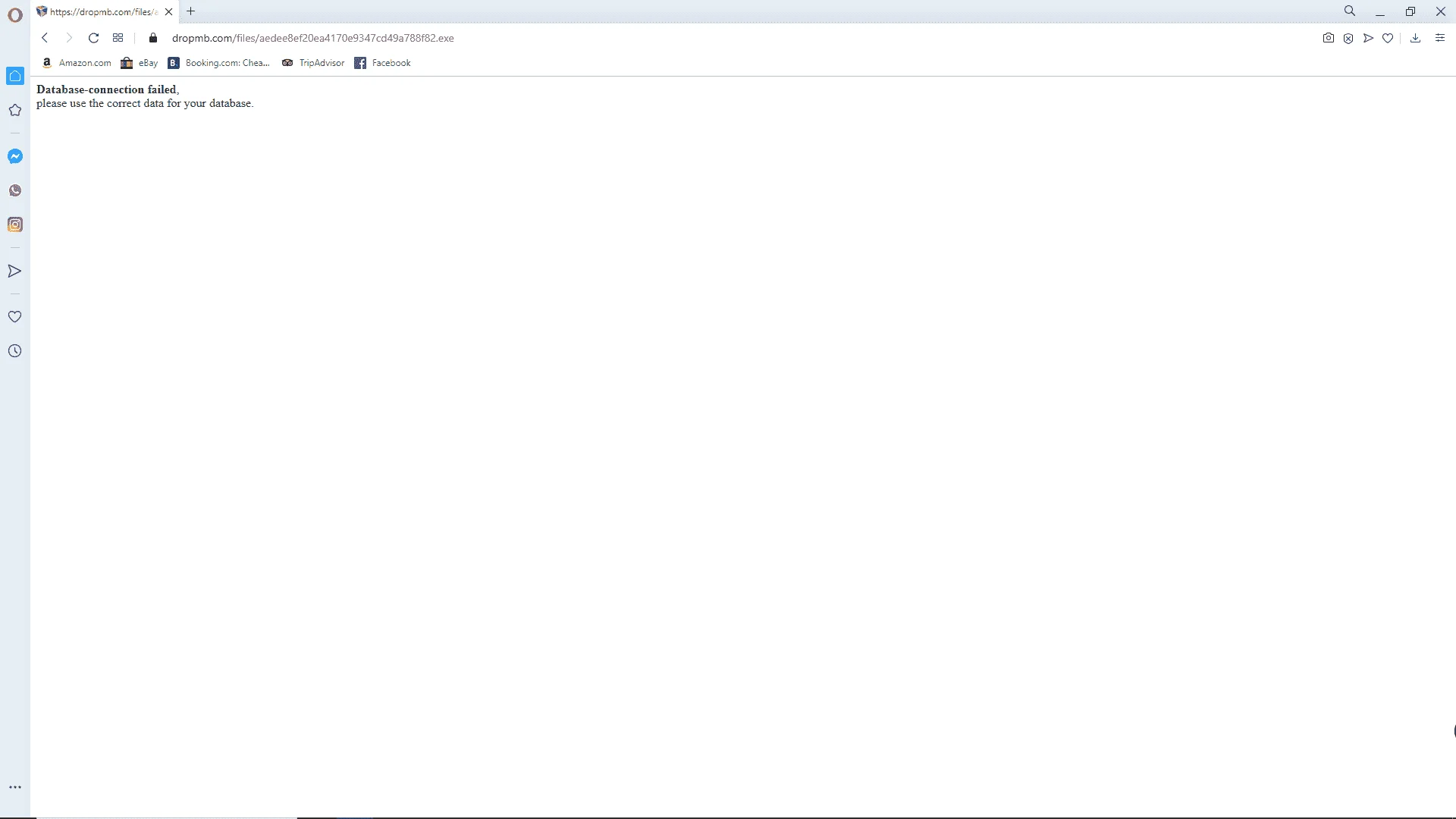Go forward to next page
This screenshot has height=819, width=1456.
click(69, 38)
